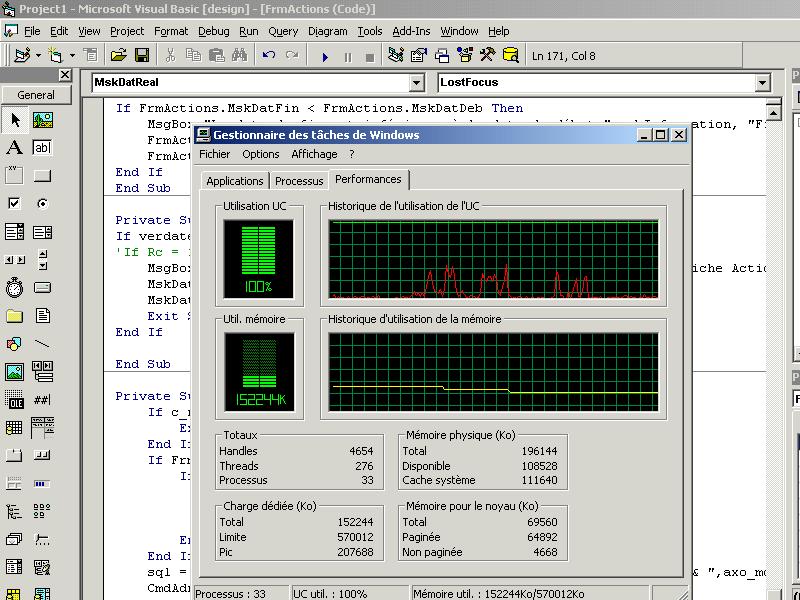Open the Add-Ins menu
The height and width of the screenshot is (600, 800).
(411, 31)
